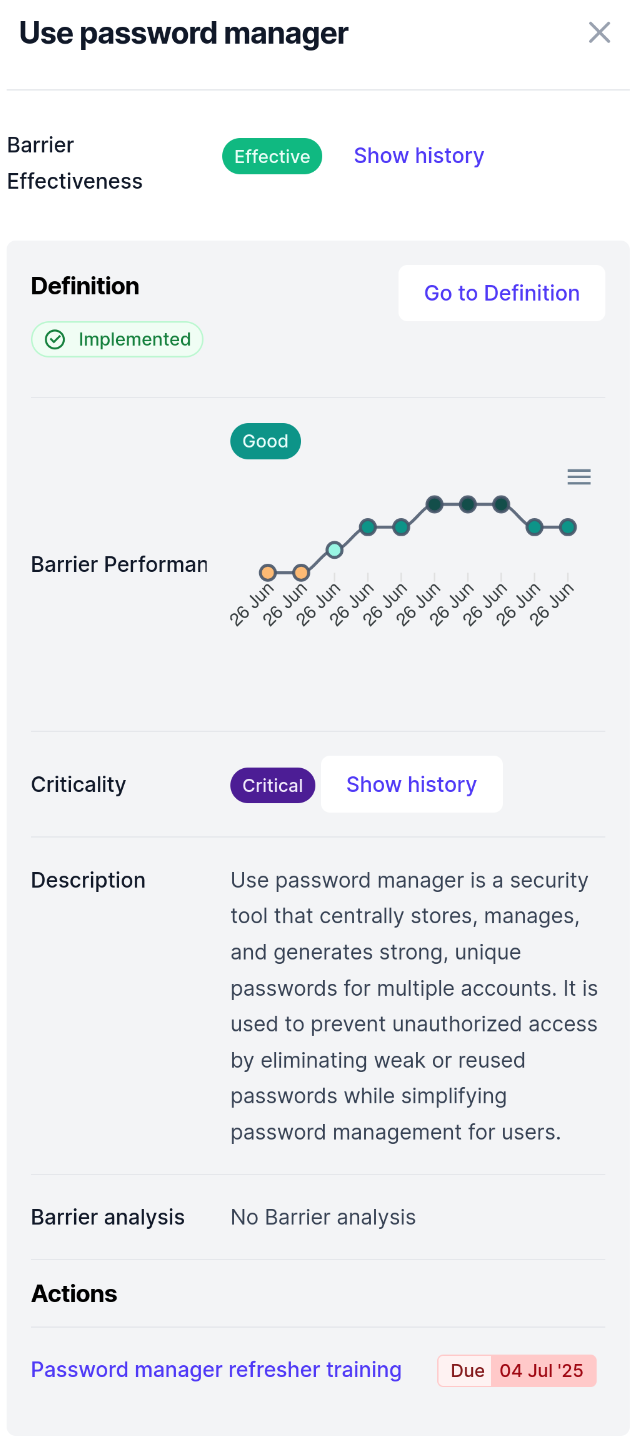Close the Use password manager panel

599,33
